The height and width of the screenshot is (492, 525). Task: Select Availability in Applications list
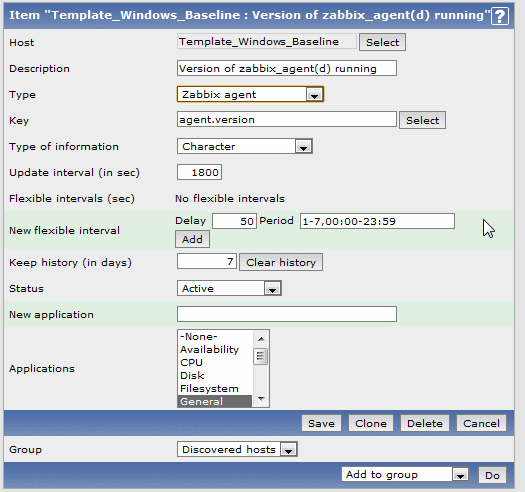coord(216,349)
